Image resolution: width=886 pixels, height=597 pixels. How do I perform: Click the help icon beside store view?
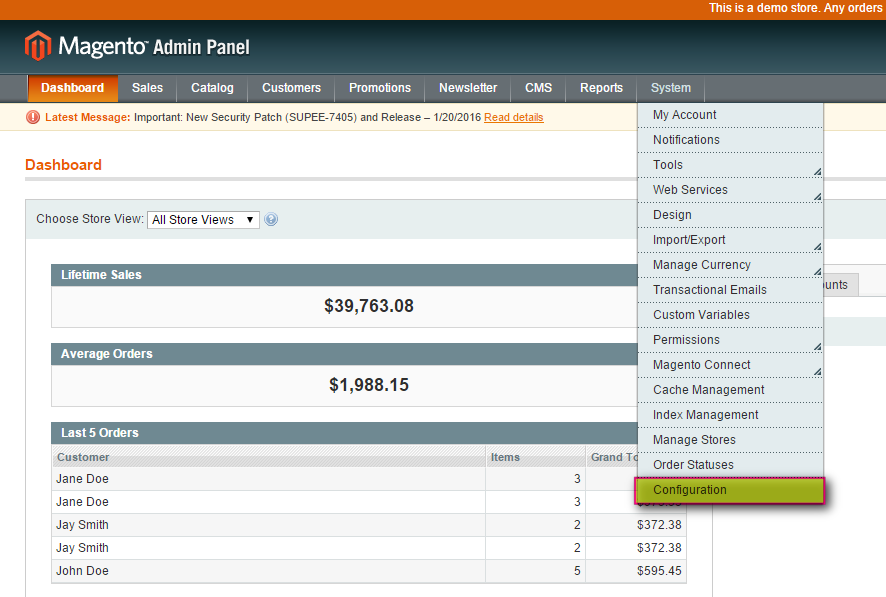point(271,220)
